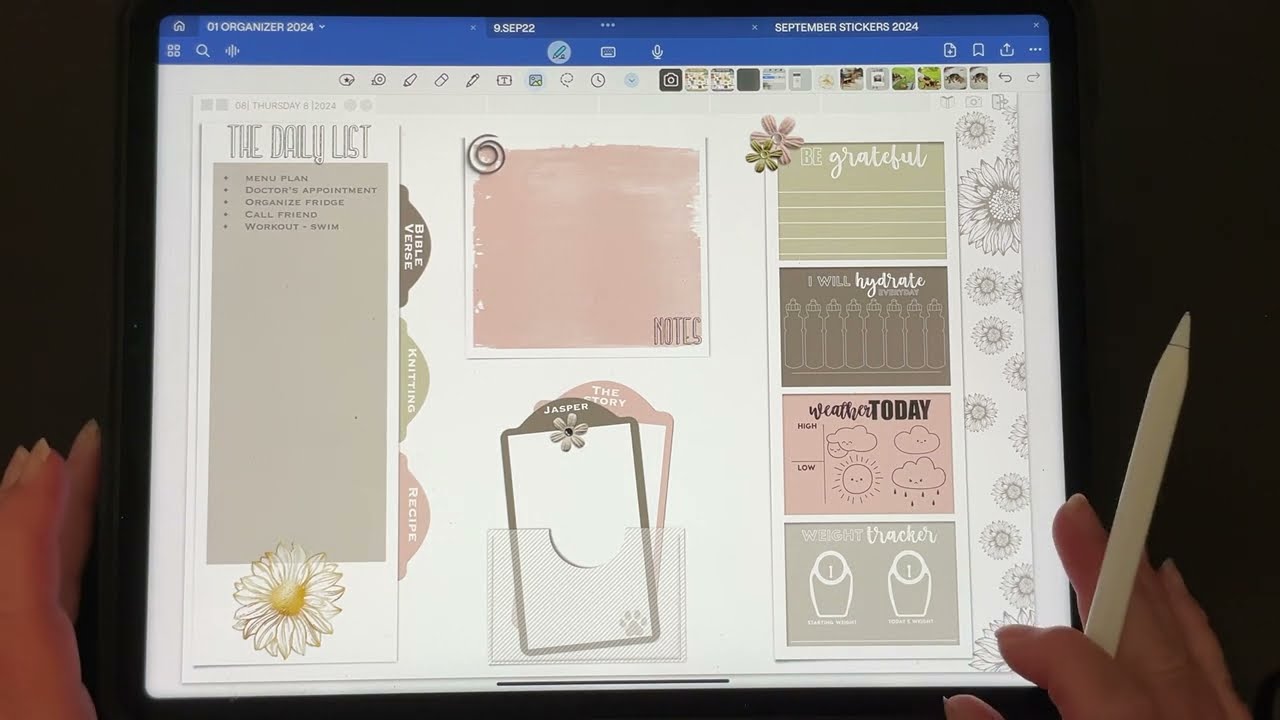
Task: Open the more options ellipsis menu at the right
Action: [x=1035, y=50]
